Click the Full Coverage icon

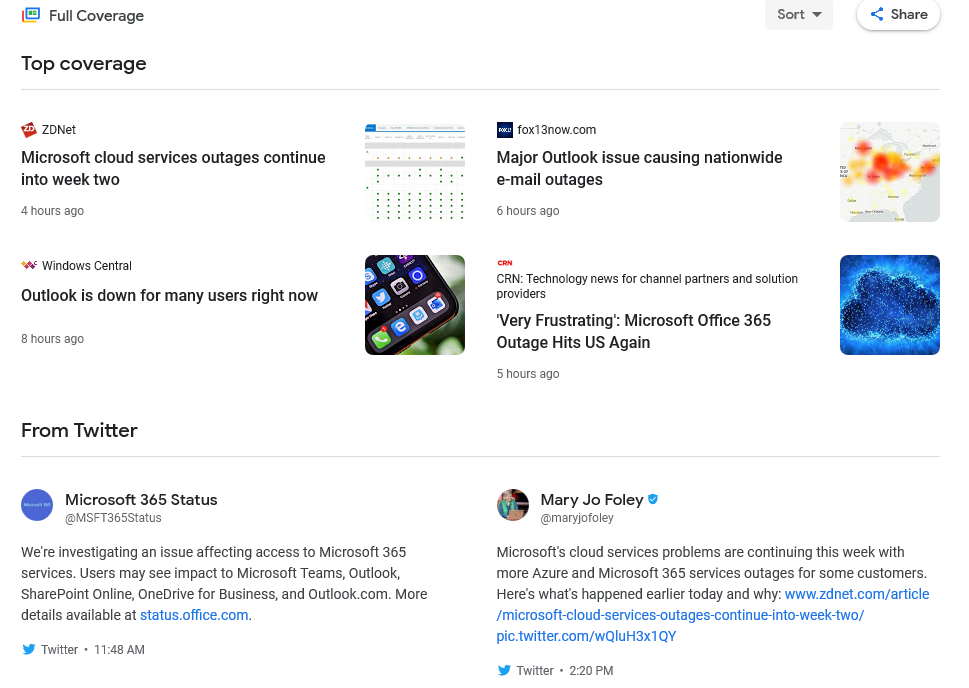click(x=31, y=15)
